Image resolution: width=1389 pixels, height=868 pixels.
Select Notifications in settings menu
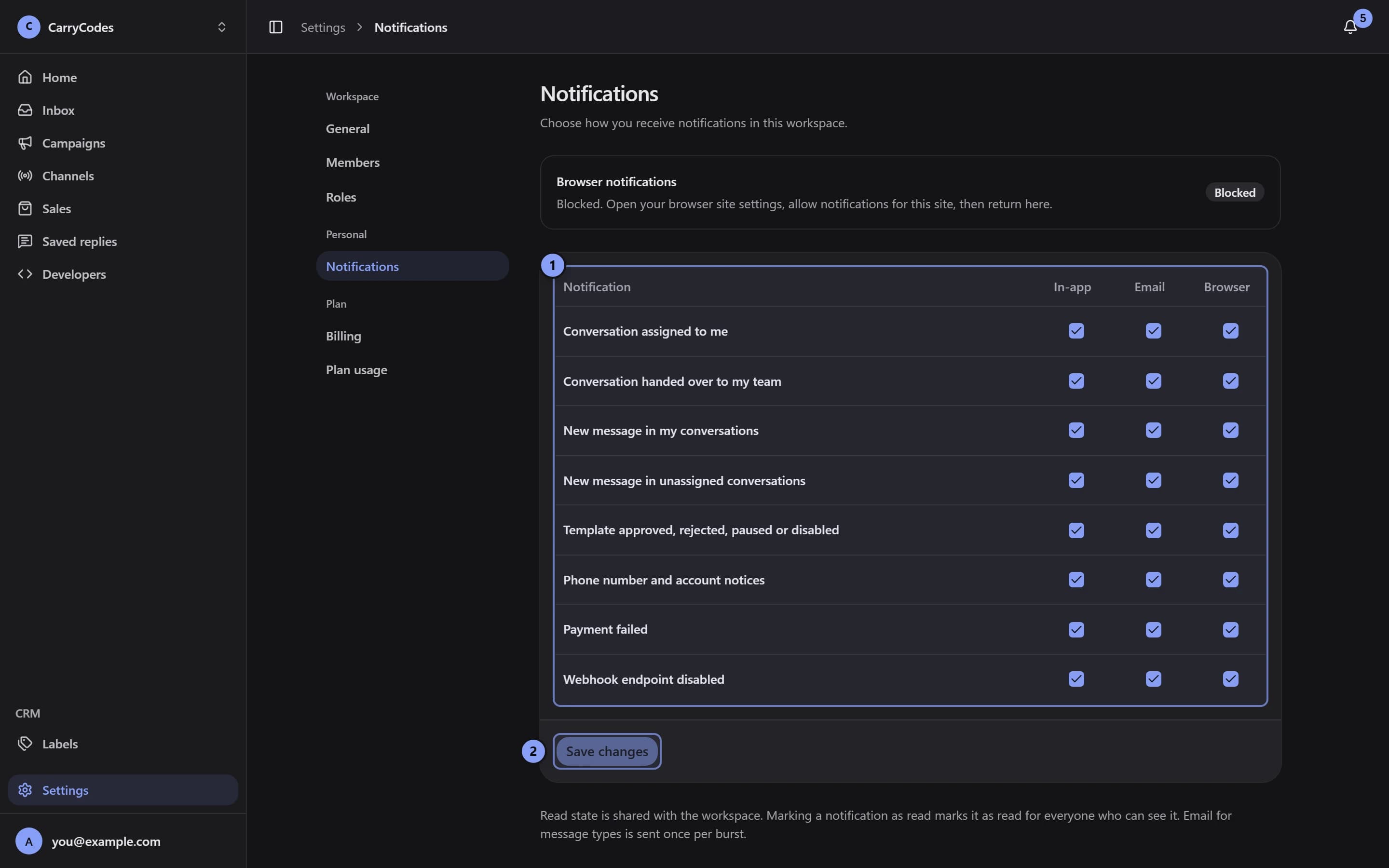click(413, 266)
